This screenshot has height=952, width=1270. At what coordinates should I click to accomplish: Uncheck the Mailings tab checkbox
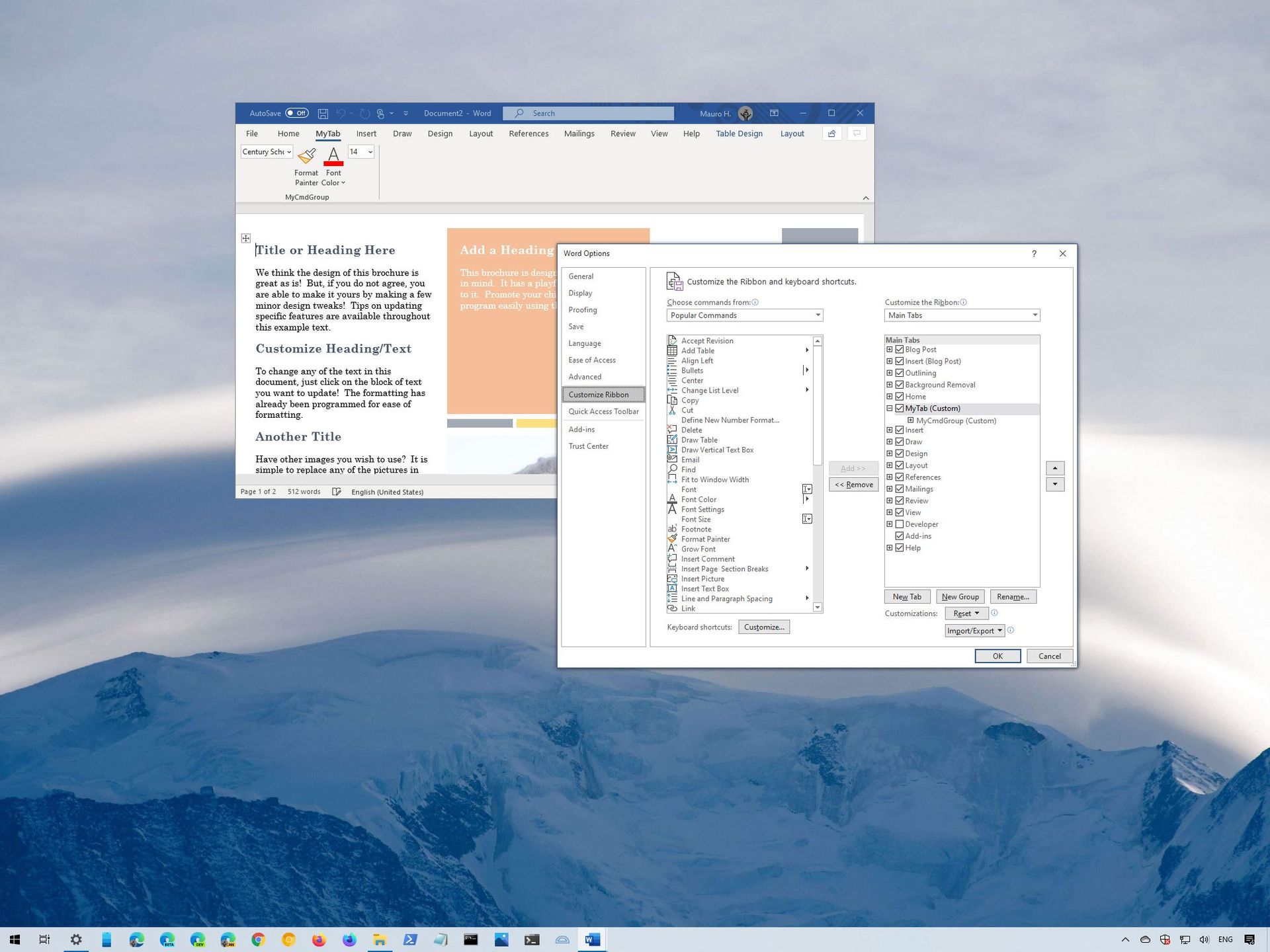point(900,489)
